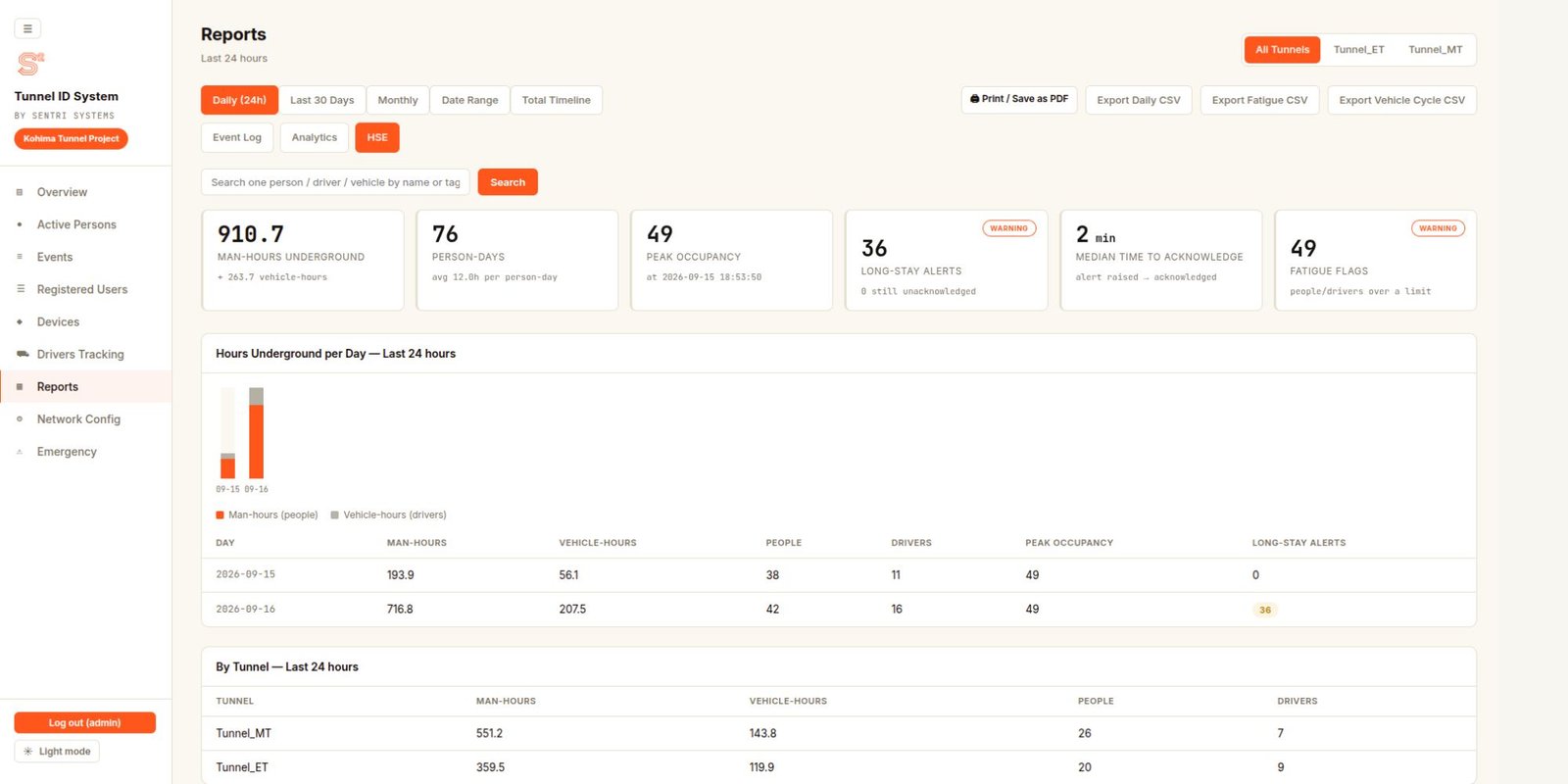This screenshot has height=784, width=1568.
Task: Click the 2026-09-15 day row
Action: [x=839, y=575]
